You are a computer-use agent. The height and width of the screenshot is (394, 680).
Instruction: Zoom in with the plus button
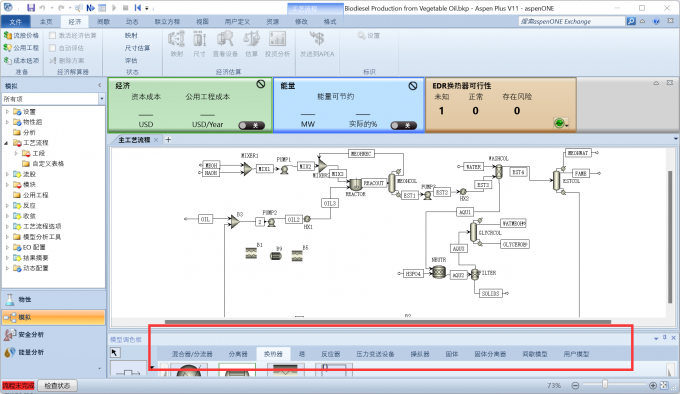[x=653, y=385]
